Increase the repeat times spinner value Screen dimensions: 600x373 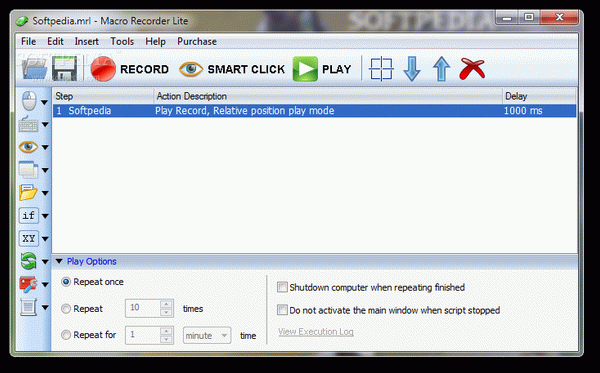pos(166,304)
